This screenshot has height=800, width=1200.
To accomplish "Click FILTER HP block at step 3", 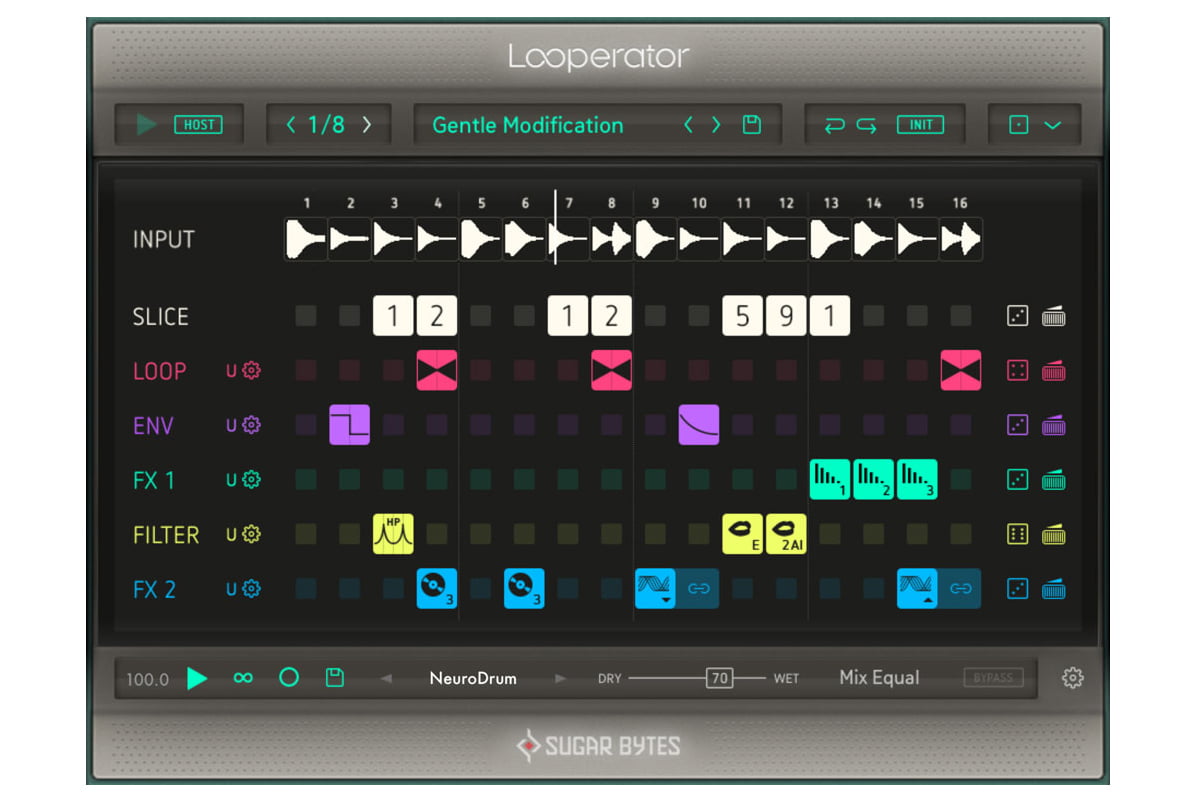I will 394,534.
